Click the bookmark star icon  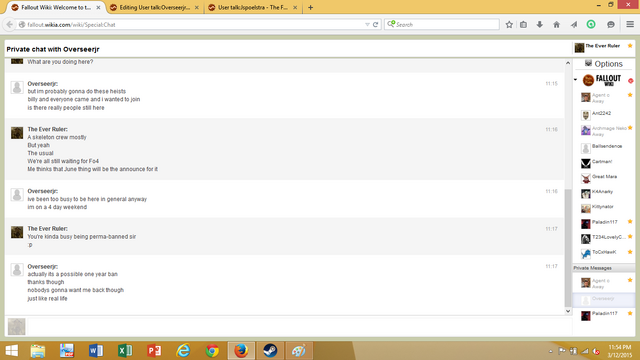509,24
